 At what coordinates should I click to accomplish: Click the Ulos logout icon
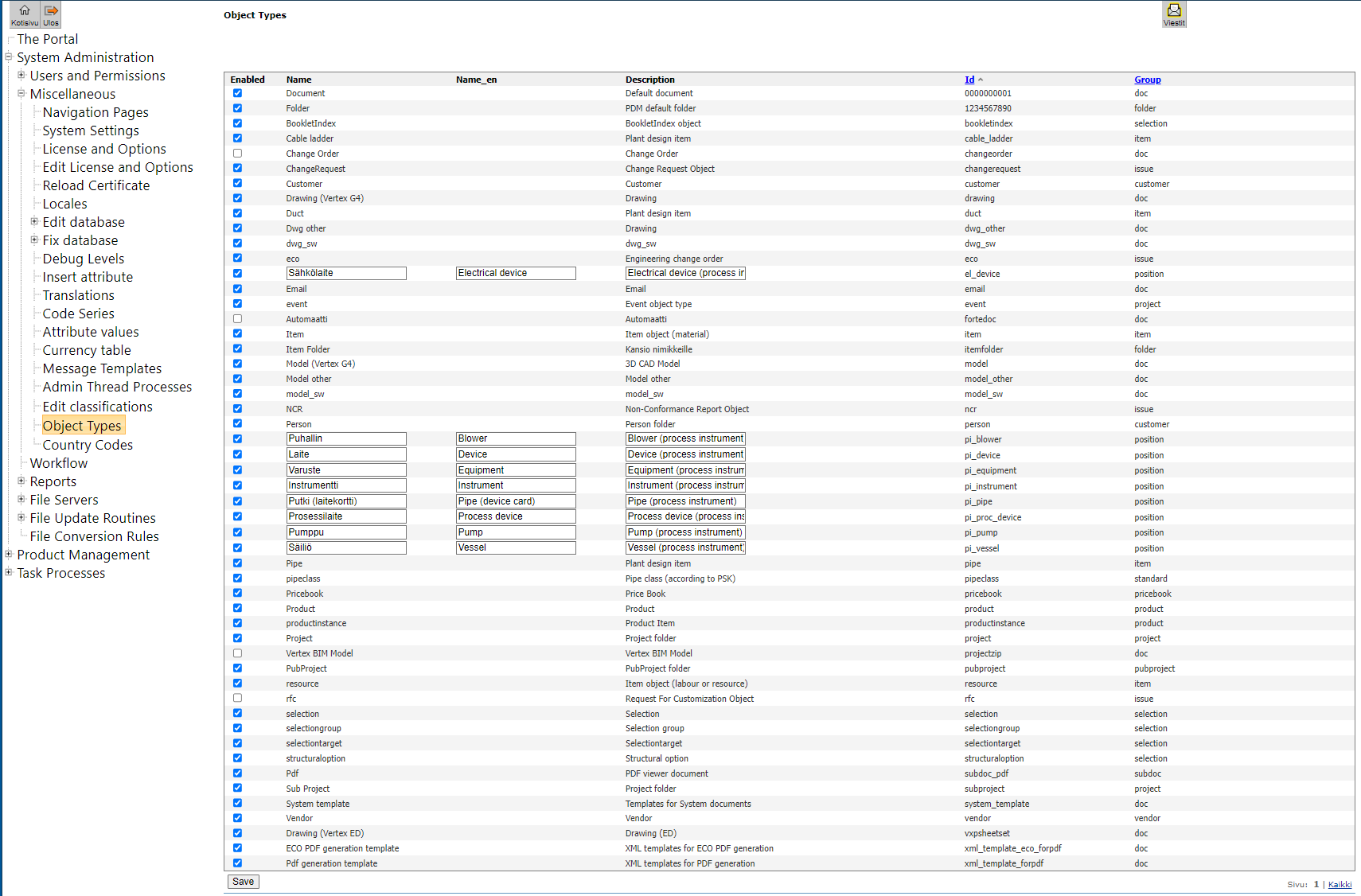[x=51, y=14]
